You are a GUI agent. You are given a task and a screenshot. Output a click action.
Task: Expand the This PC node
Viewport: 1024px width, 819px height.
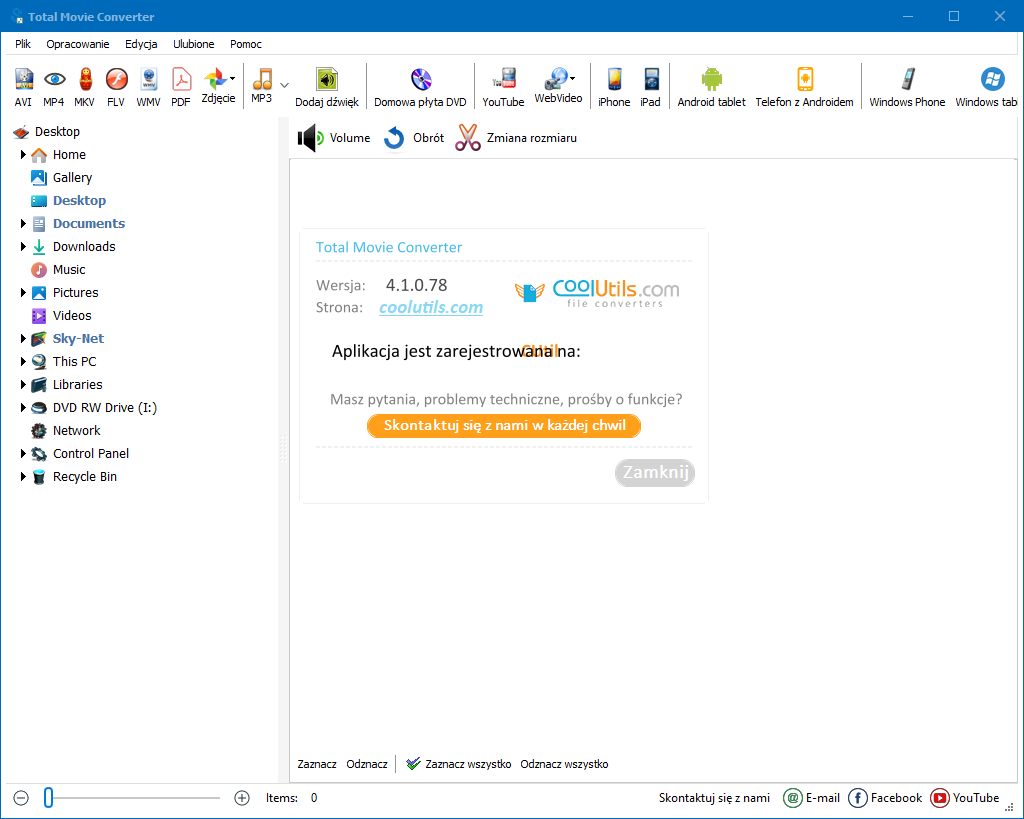[x=23, y=361]
